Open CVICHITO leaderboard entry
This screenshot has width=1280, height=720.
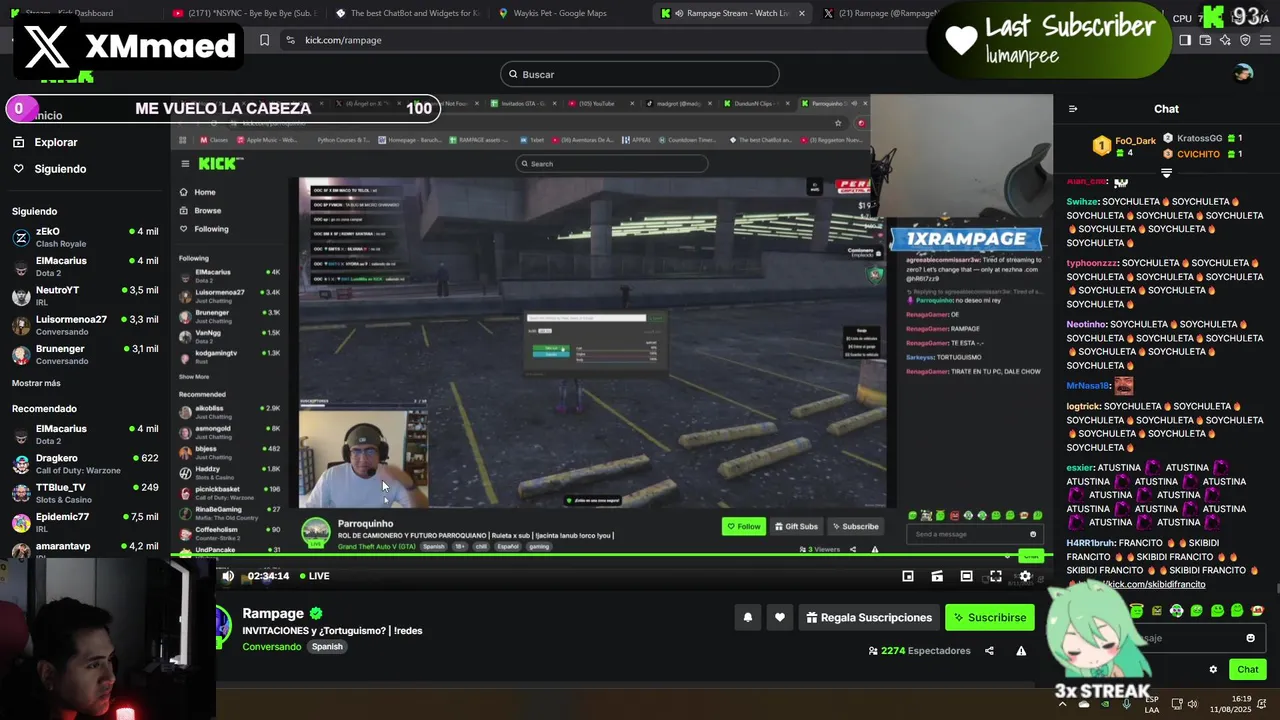point(1202,154)
